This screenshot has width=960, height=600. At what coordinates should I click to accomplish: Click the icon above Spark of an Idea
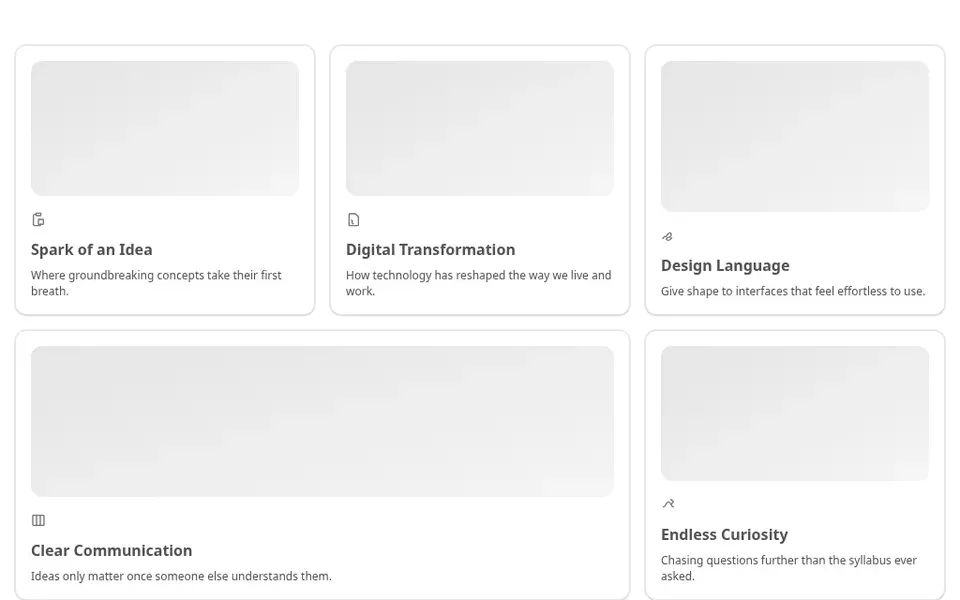(x=38, y=219)
